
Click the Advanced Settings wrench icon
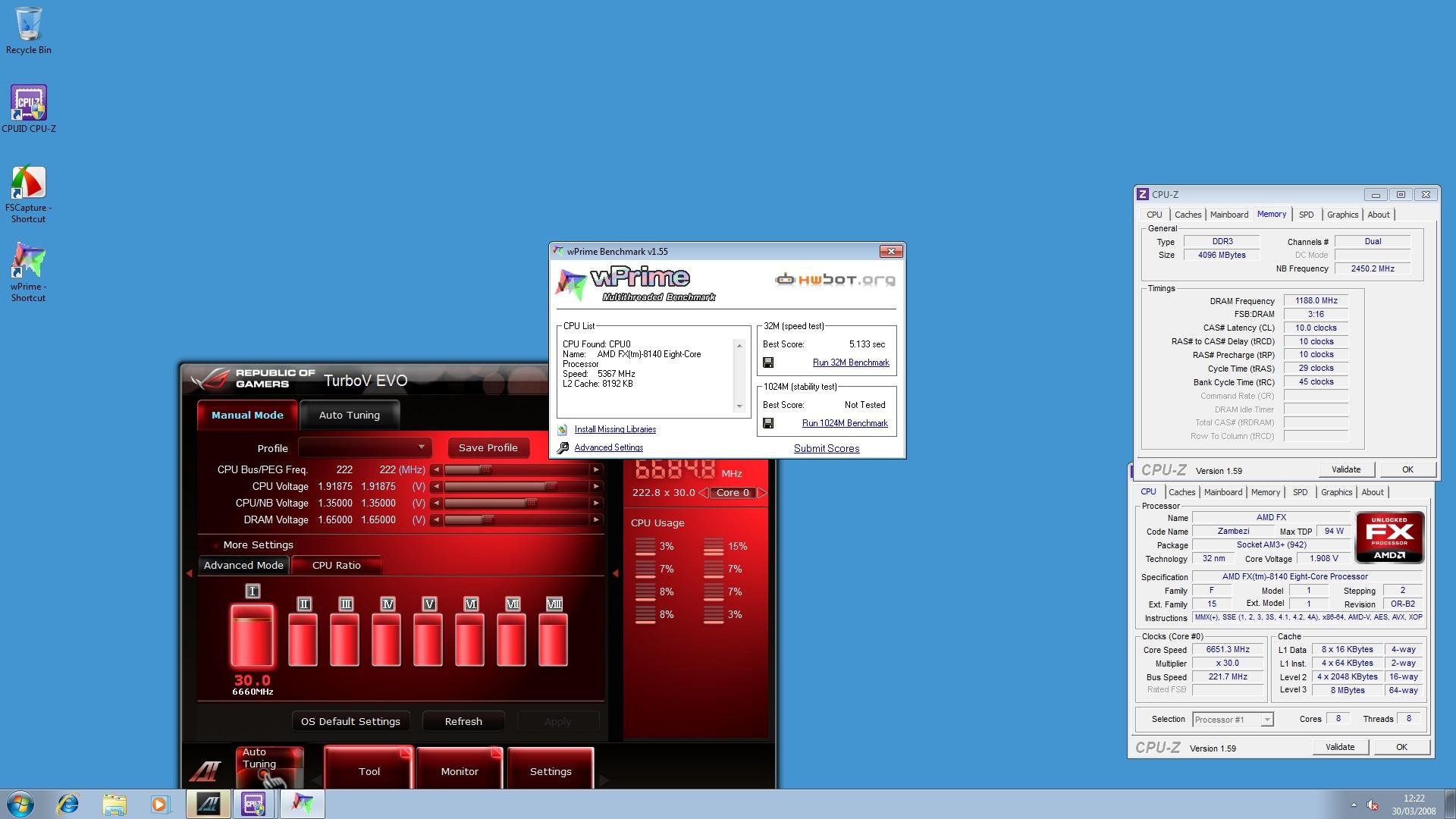pos(563,448)
